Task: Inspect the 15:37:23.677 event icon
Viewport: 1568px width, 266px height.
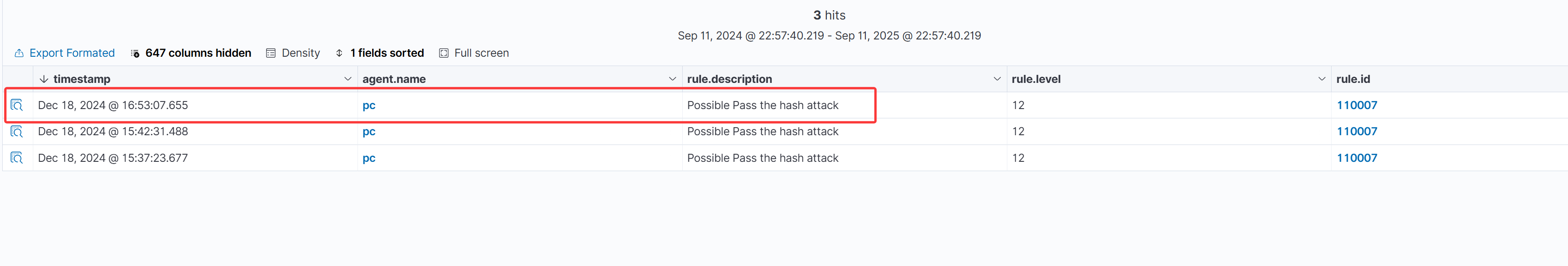Action: 17,158
